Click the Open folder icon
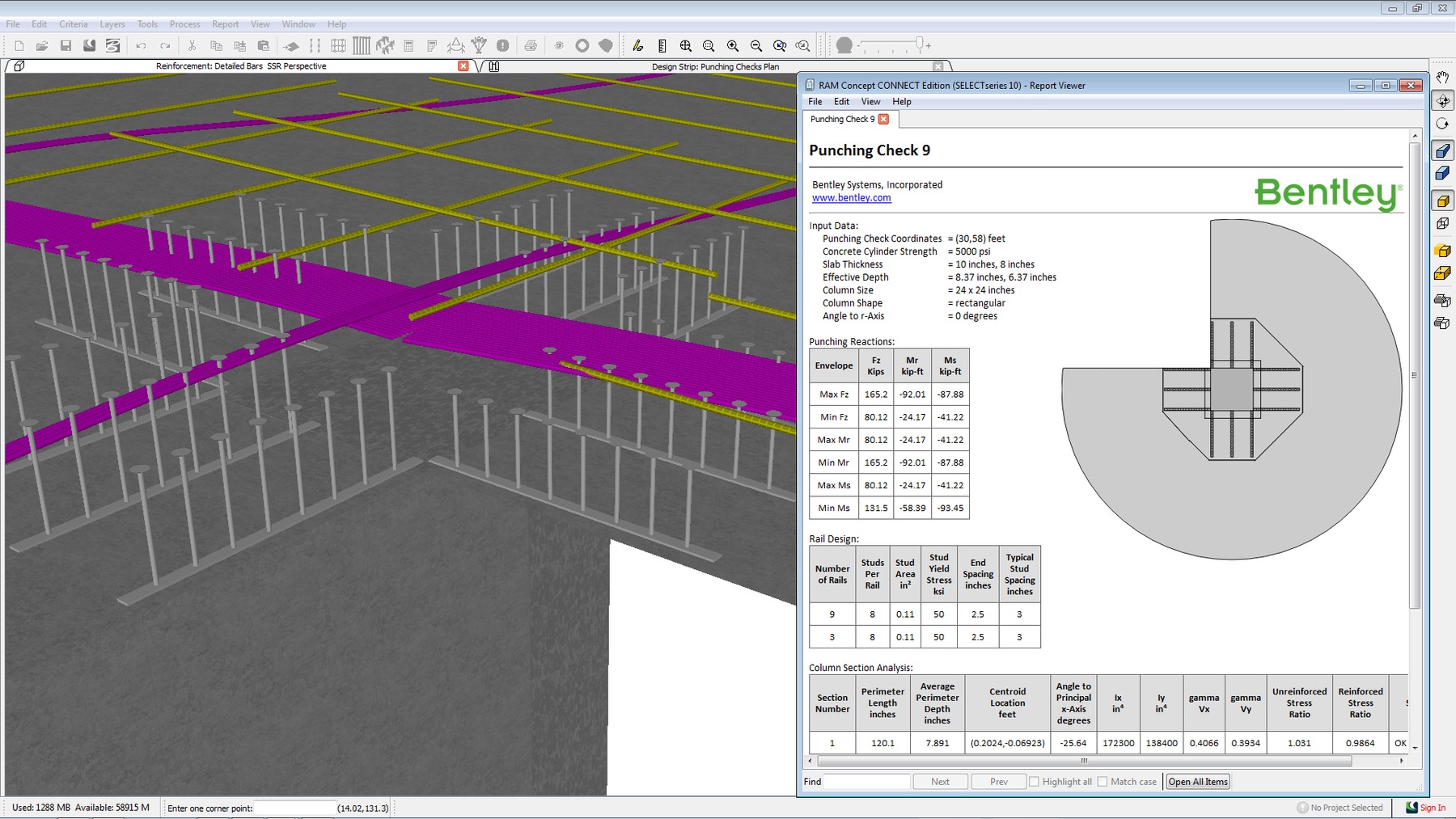 42,46
